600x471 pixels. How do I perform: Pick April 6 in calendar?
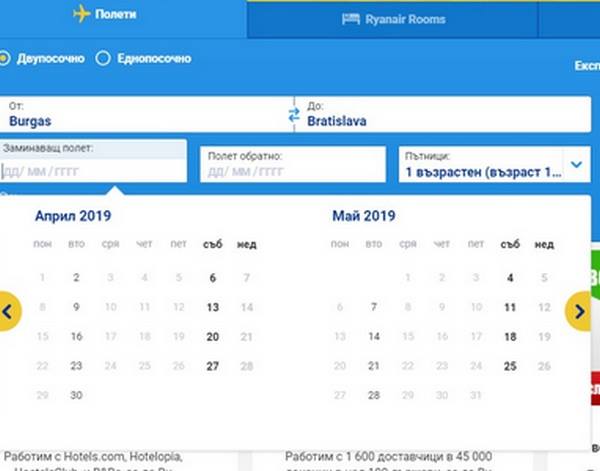pyautogui.click(x=213, y=278)
